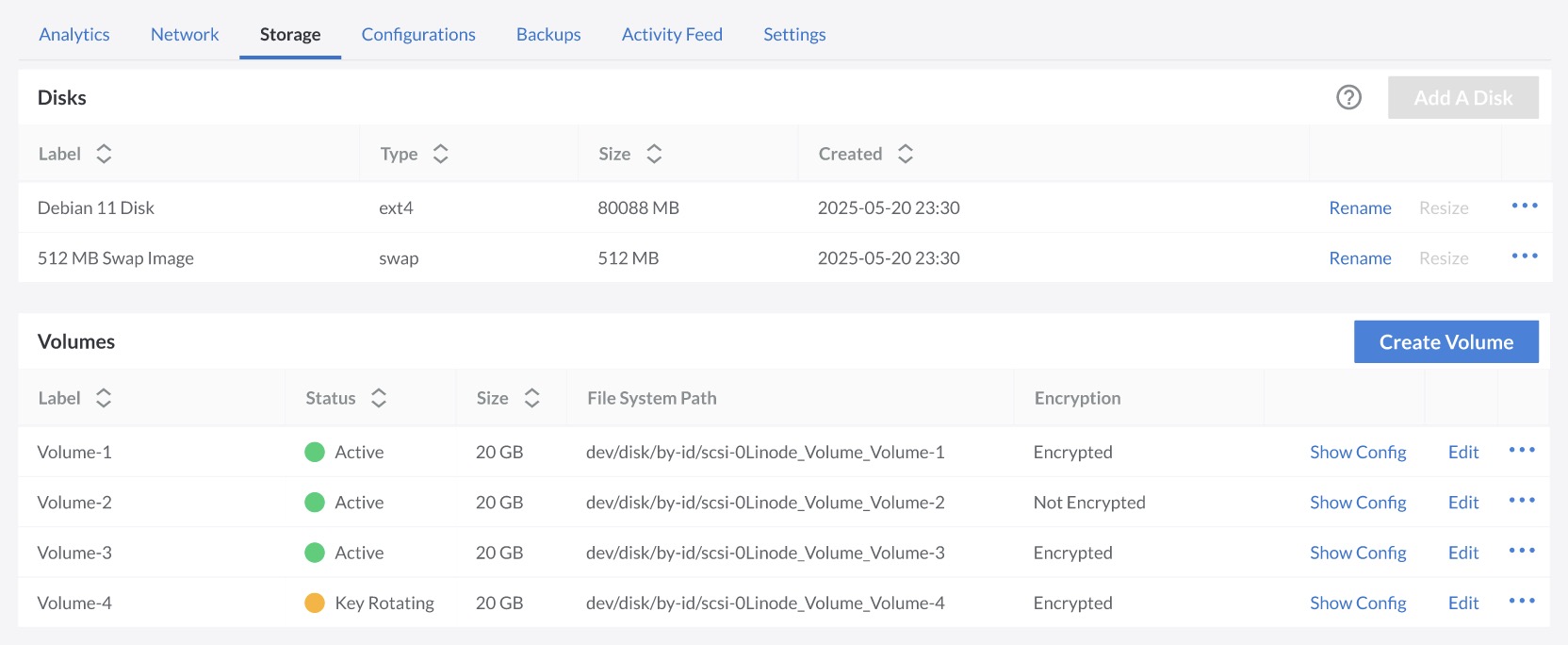Screen dimensions: 1568x645
Task: Sort volumes by Status column
Action: click(379, 398)
